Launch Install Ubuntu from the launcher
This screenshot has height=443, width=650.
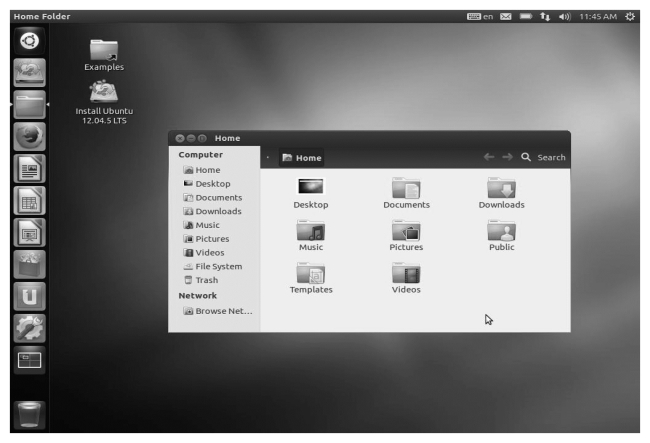point(29,73)
